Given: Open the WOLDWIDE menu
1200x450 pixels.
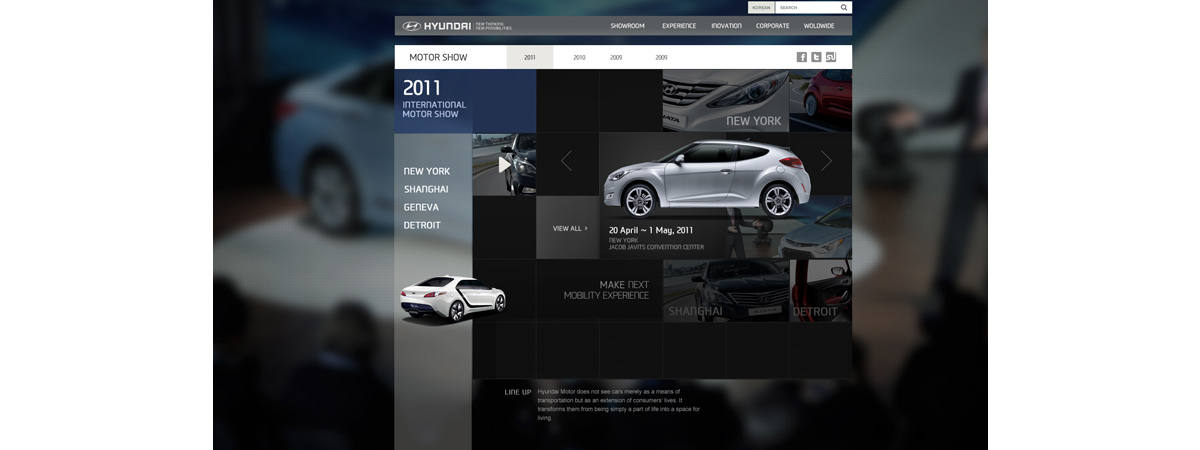Looking at the screenshot, I should click(x=819, y=26).
